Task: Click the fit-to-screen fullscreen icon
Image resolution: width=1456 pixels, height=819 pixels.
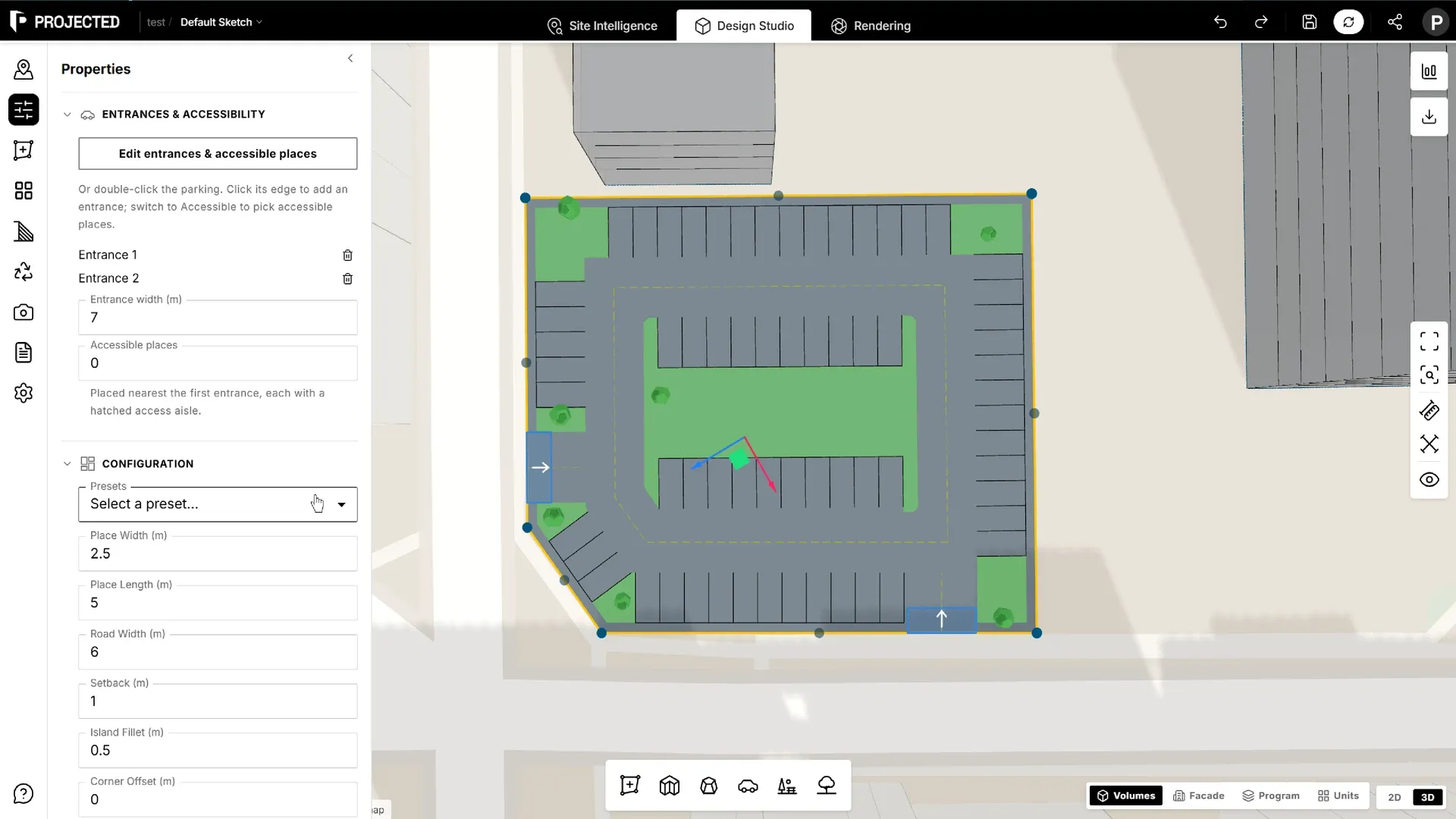Action: 1429,341
